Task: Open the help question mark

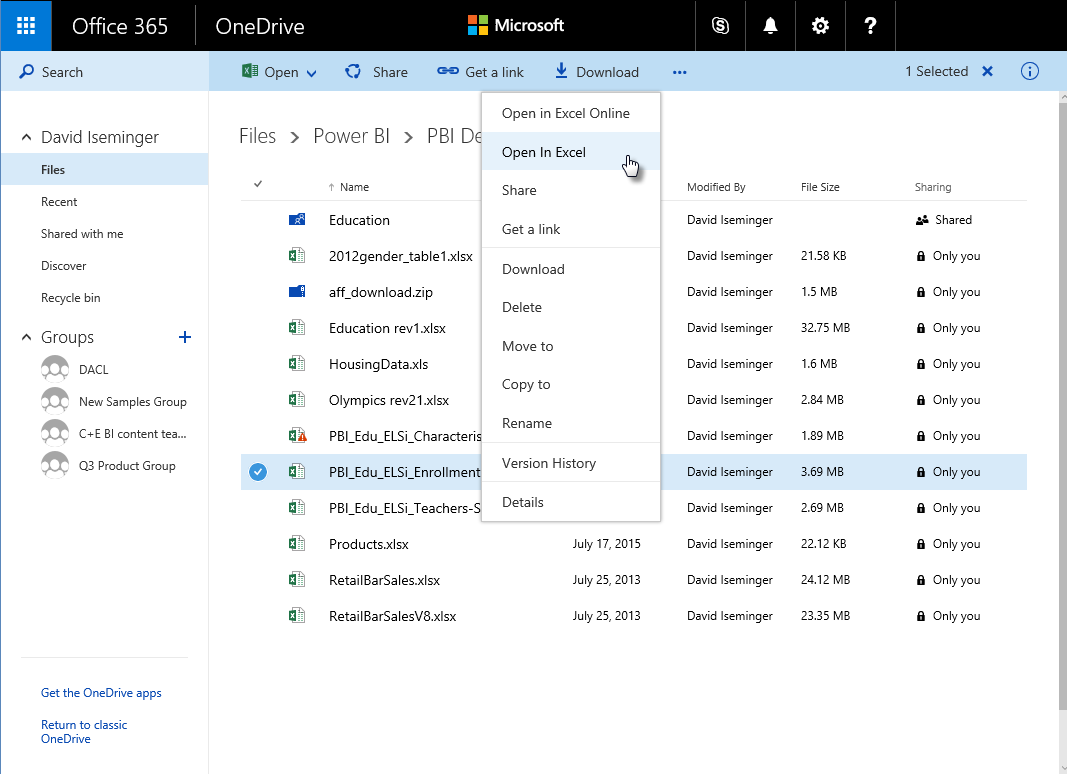Action: pos(870,26)
